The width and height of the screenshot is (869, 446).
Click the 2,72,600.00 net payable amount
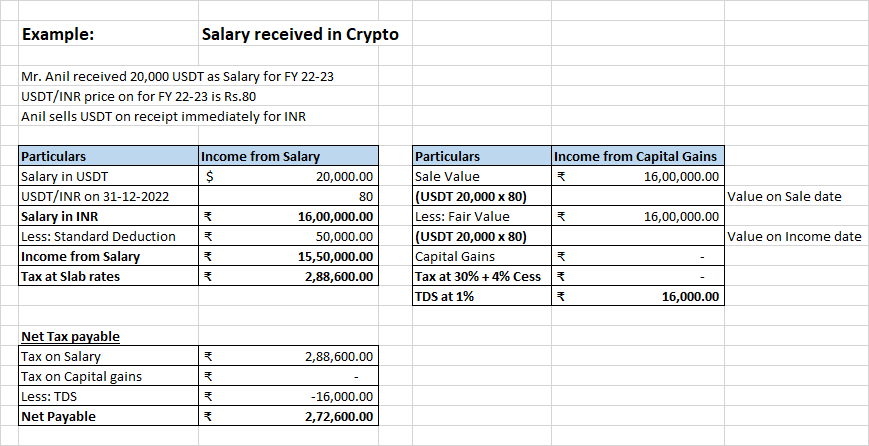pos(335,416)
